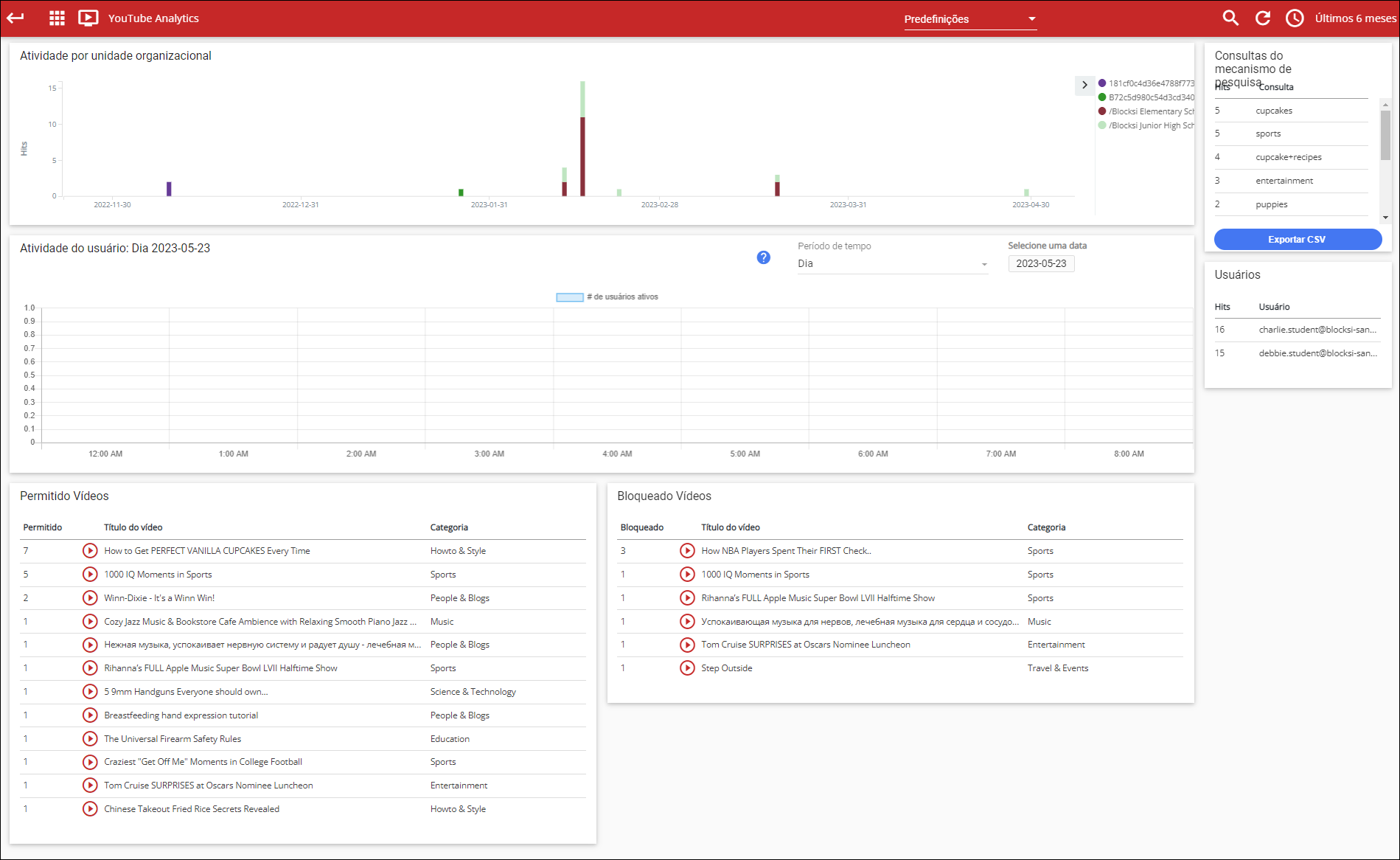
Task: Refresh the analytics data
Action: (1263, 18)
